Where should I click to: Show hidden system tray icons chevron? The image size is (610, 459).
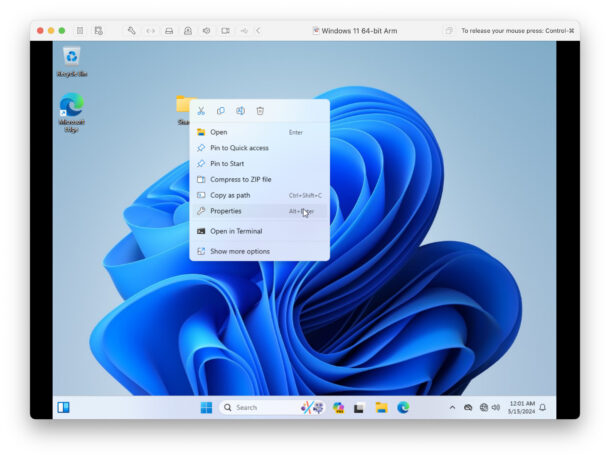click(452, 408)
